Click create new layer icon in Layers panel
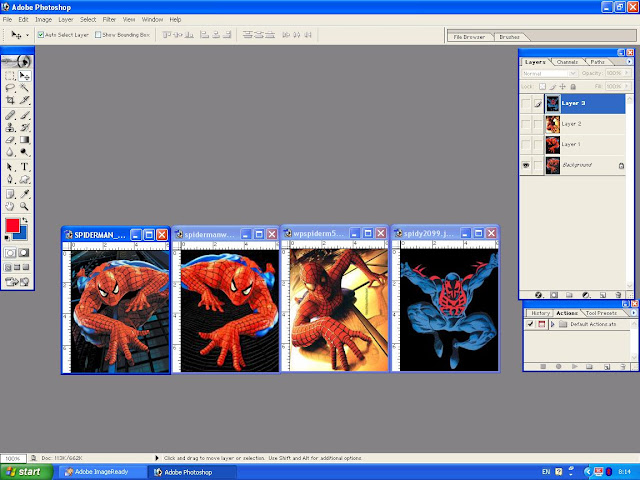Screen dimensions: 640x480 pos(603,295)
